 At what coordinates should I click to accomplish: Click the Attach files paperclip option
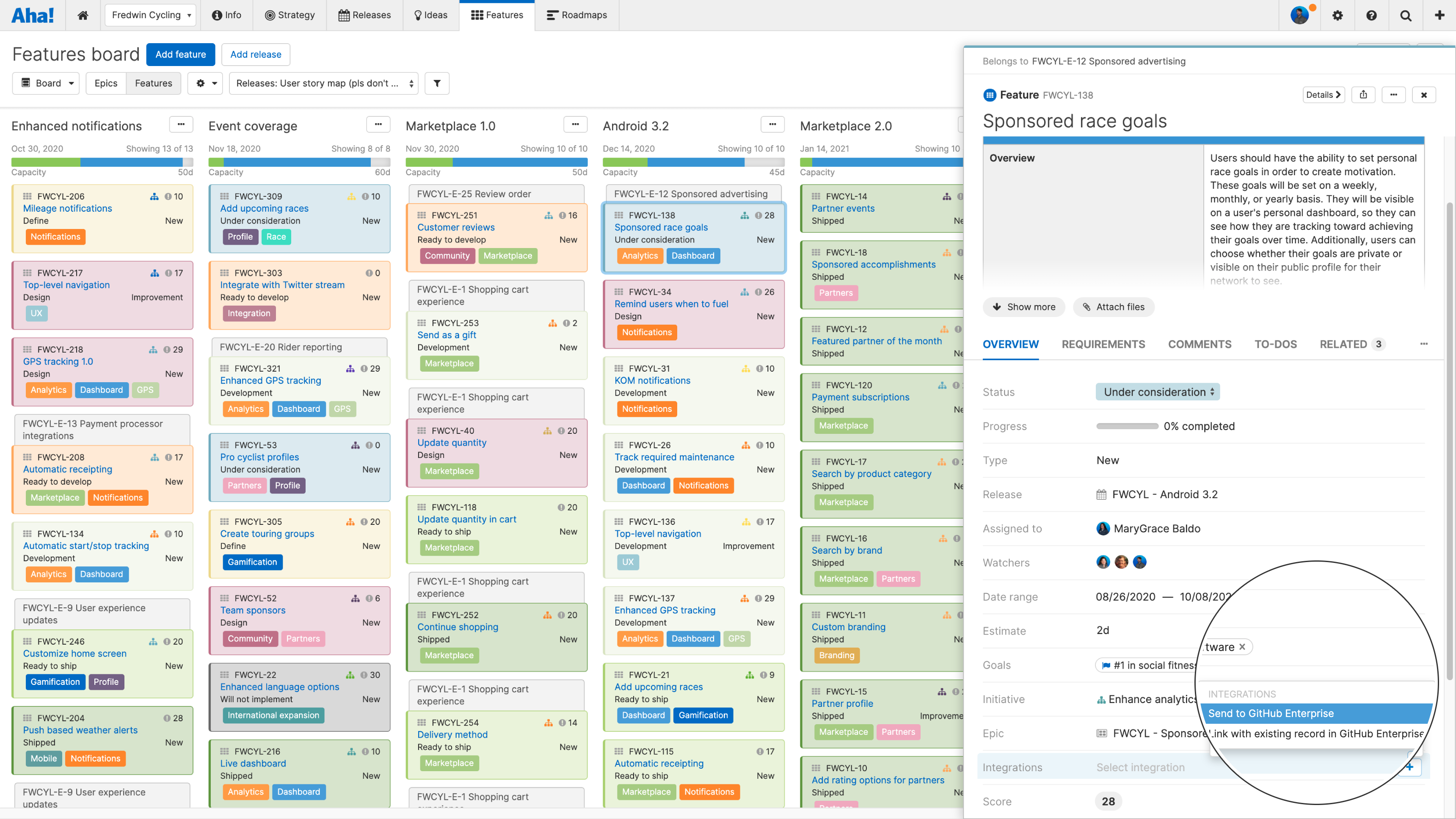(1113, 307)
